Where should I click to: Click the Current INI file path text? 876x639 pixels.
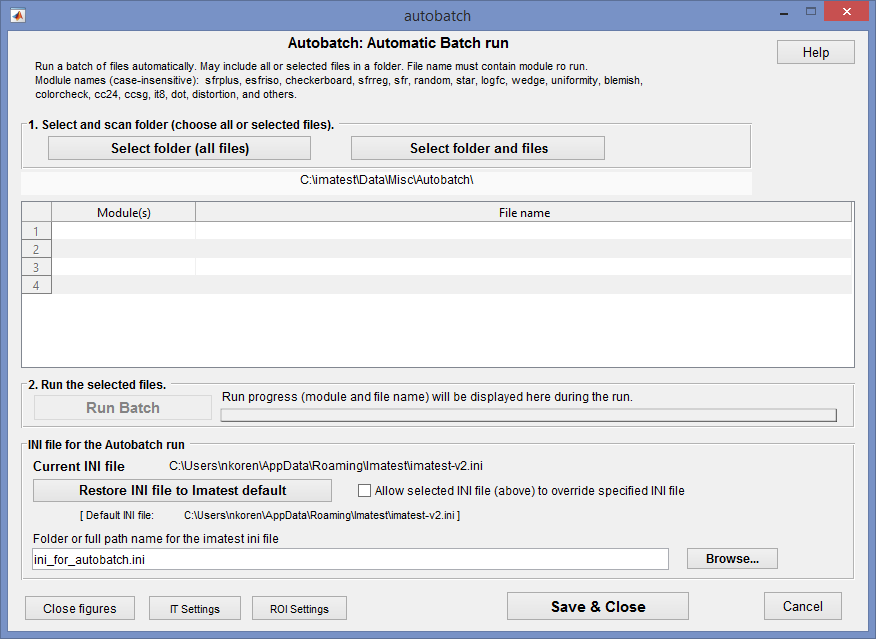326,466
